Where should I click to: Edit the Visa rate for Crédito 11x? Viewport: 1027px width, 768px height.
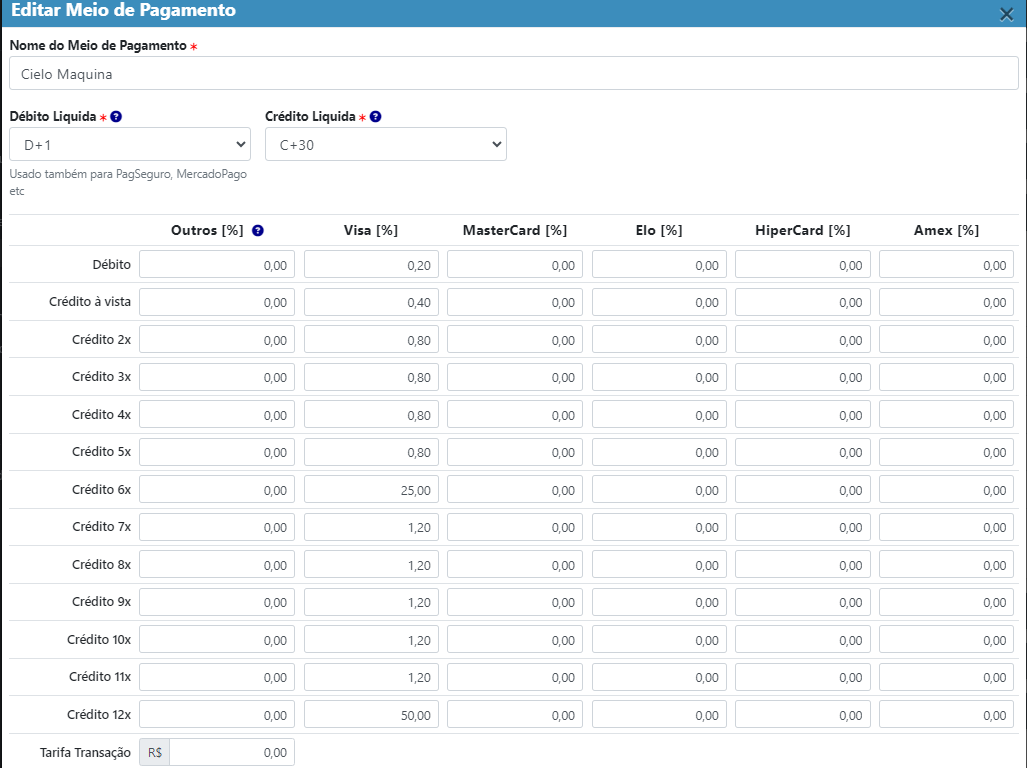pos(371,677)
